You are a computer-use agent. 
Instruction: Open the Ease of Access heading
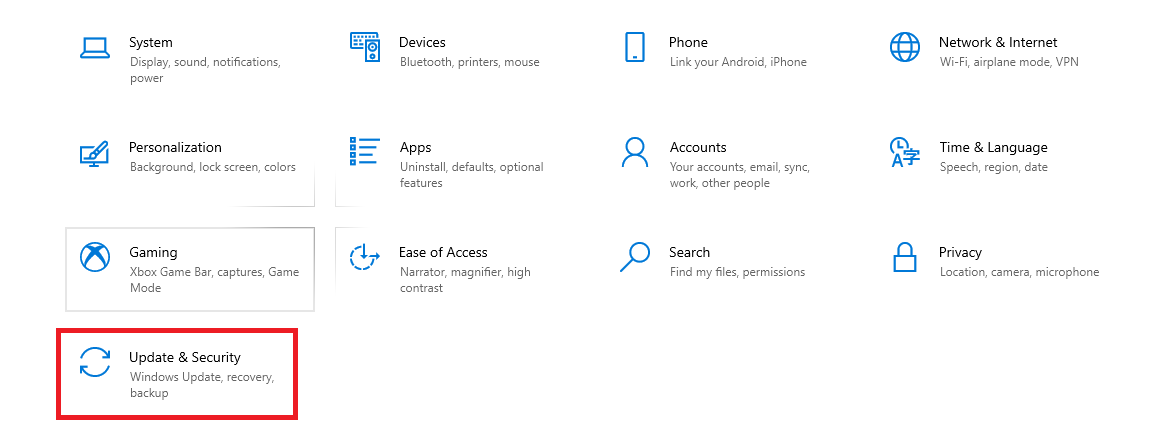click(444, 252)
